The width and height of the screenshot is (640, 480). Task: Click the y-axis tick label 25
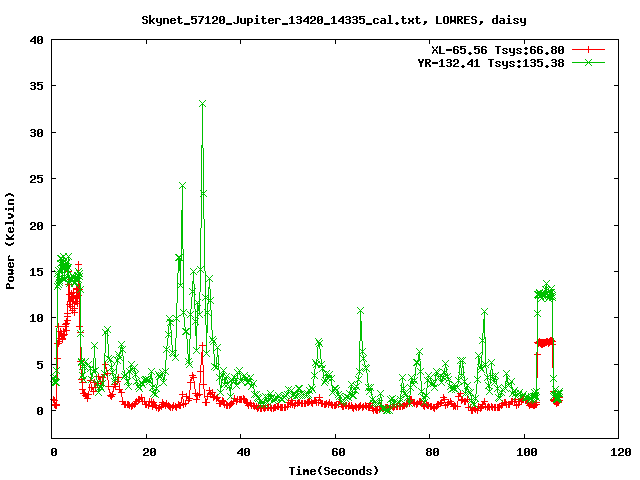[36, 179]
